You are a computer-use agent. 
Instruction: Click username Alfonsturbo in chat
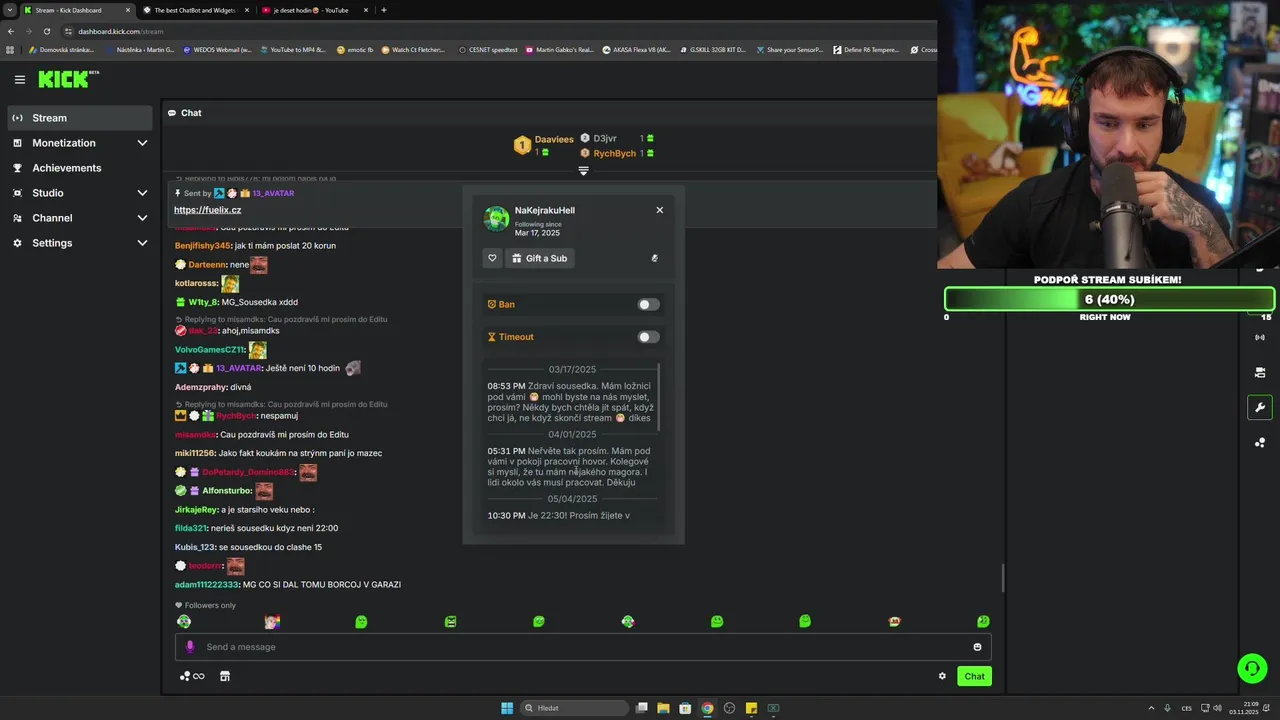tap(226, 491)
